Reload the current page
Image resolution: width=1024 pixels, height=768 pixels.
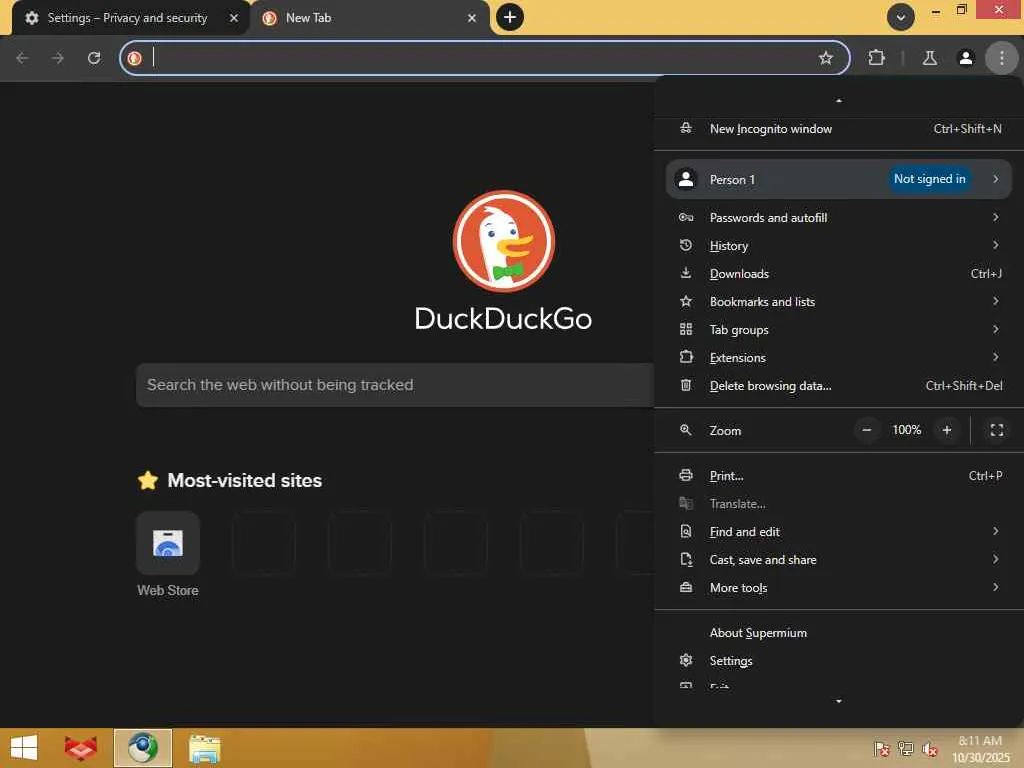coord(94,58)
